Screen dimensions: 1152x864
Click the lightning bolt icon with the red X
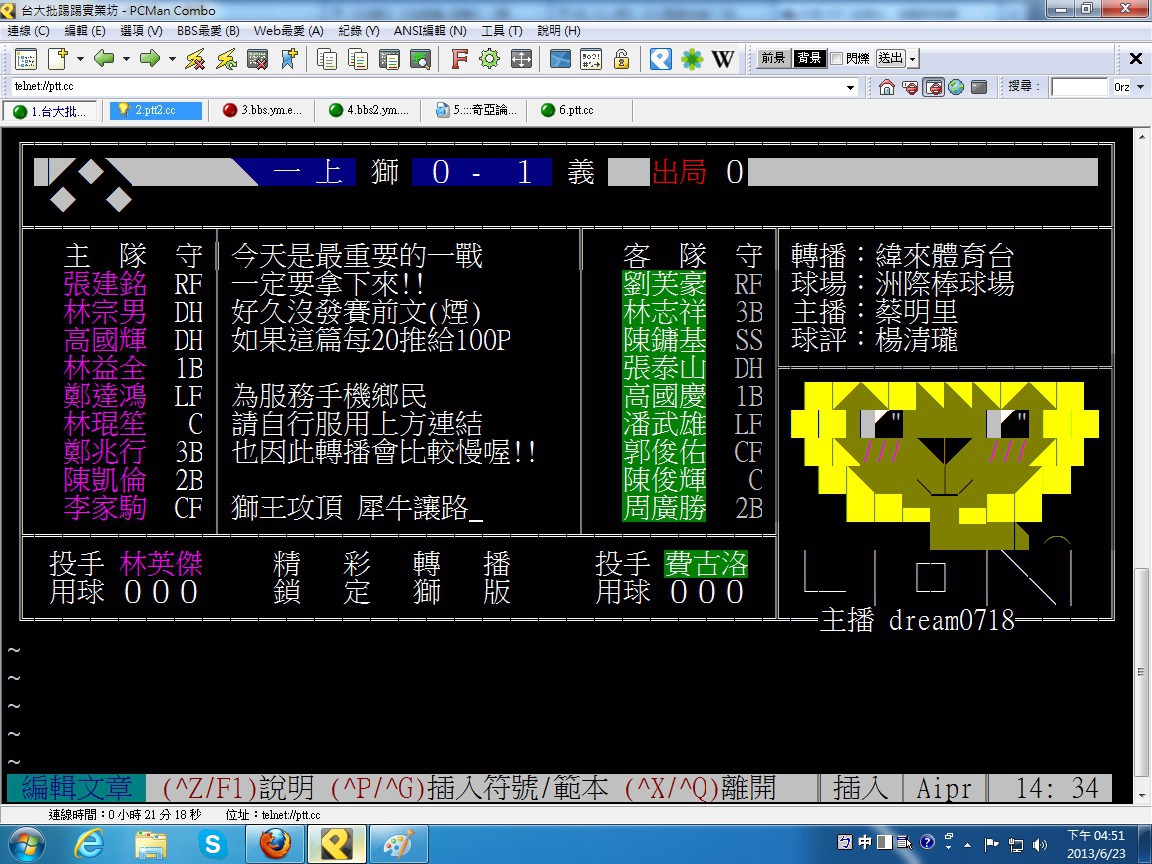click(x=195, y=59)
